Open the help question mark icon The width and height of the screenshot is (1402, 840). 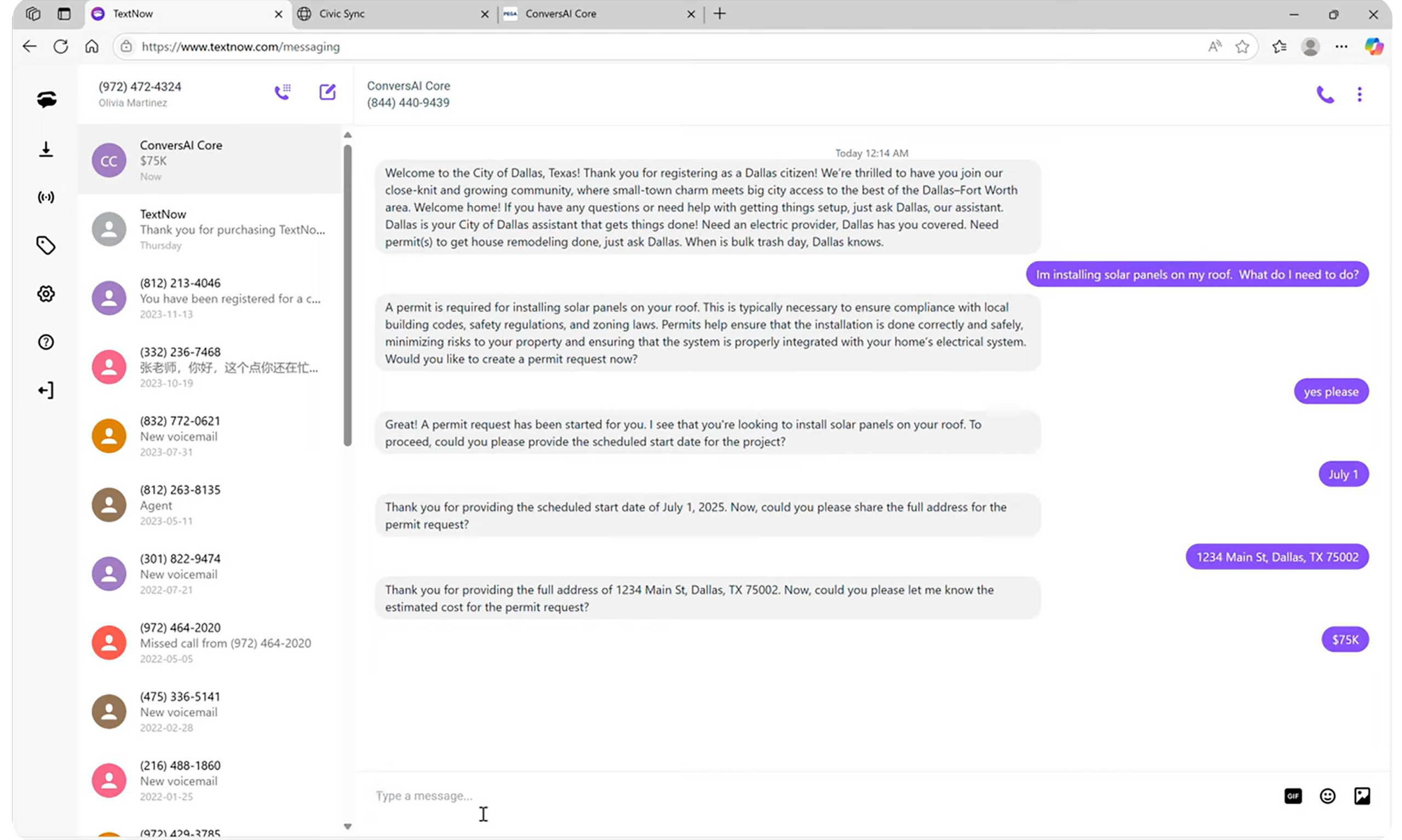pos(46,342)
